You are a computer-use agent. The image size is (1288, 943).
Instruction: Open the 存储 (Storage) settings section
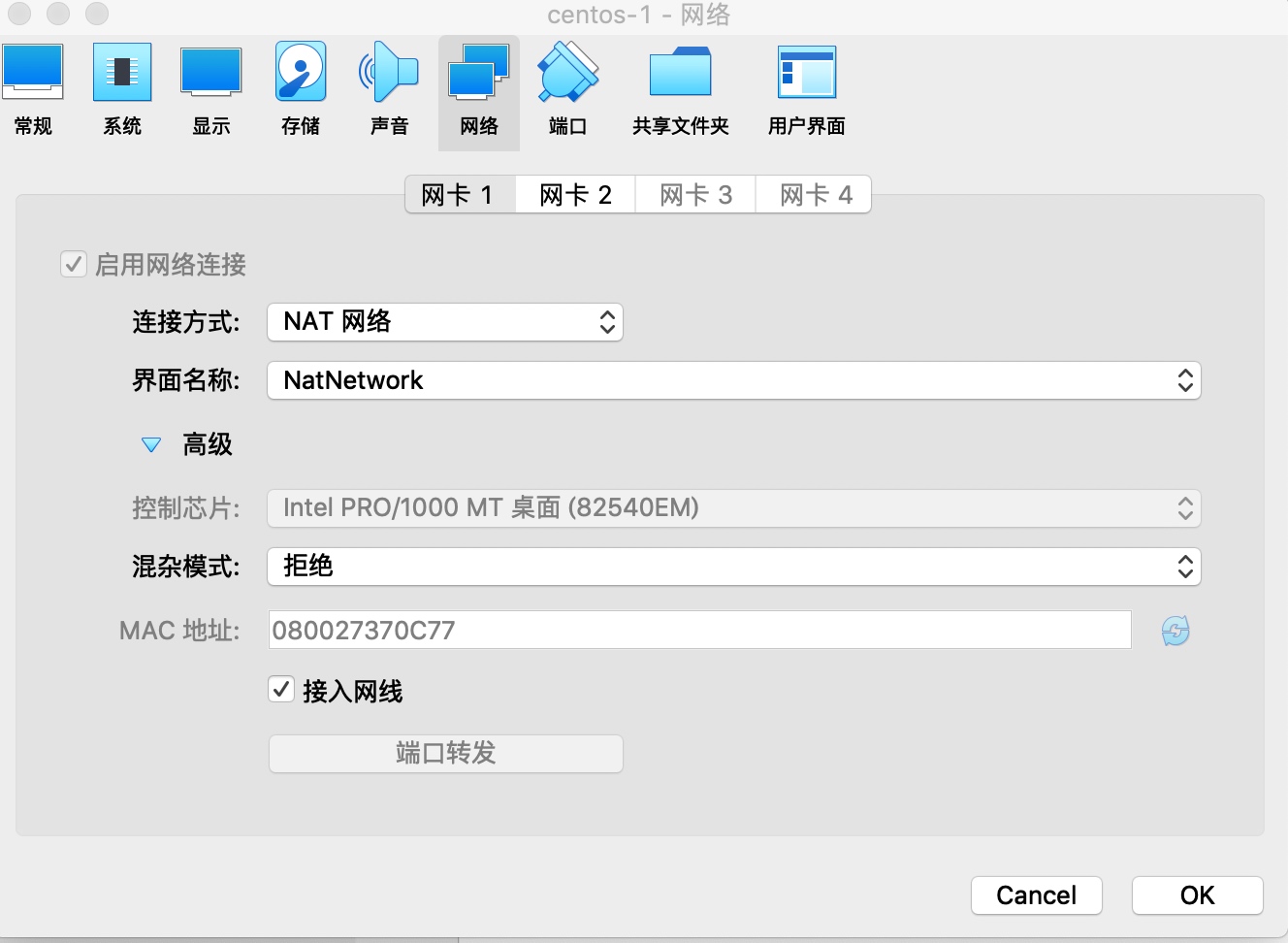(301, 89)
